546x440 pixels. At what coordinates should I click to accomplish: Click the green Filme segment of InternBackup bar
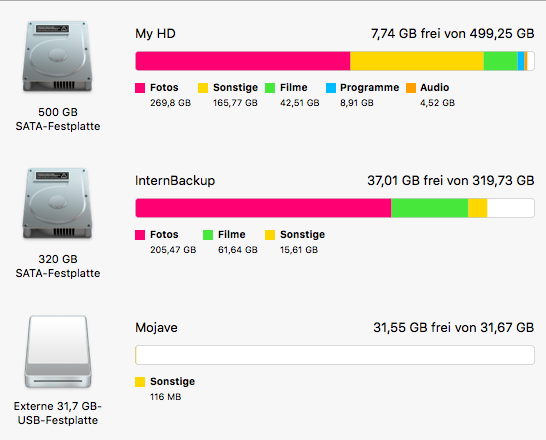coord(430,208)
